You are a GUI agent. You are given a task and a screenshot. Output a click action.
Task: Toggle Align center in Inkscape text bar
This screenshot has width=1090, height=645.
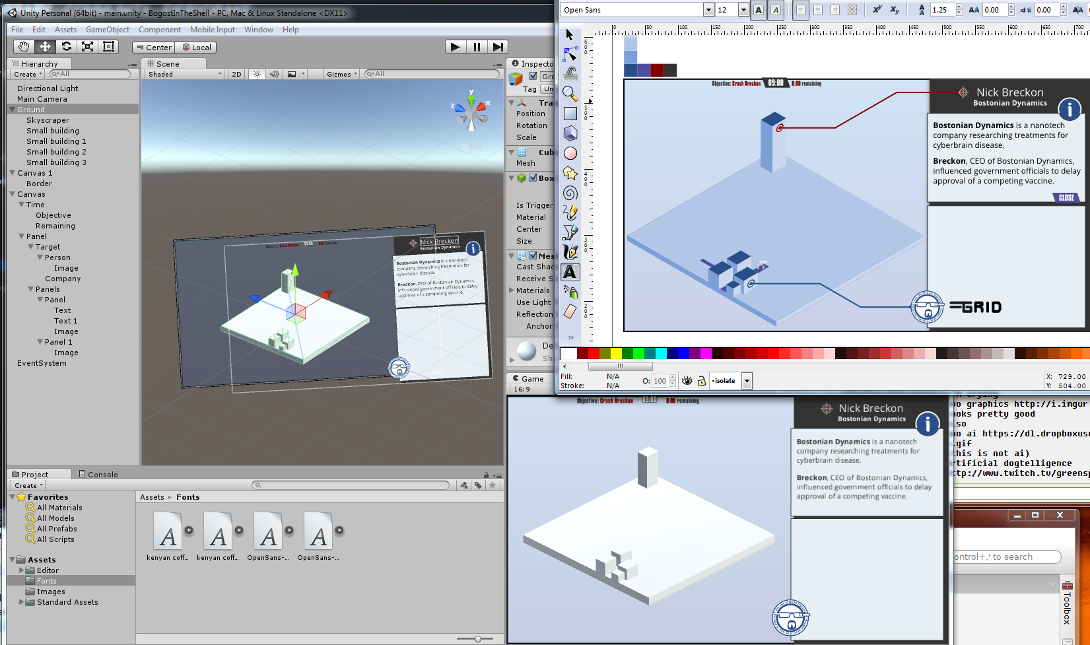pyautogui.click(x=818, y=10)
